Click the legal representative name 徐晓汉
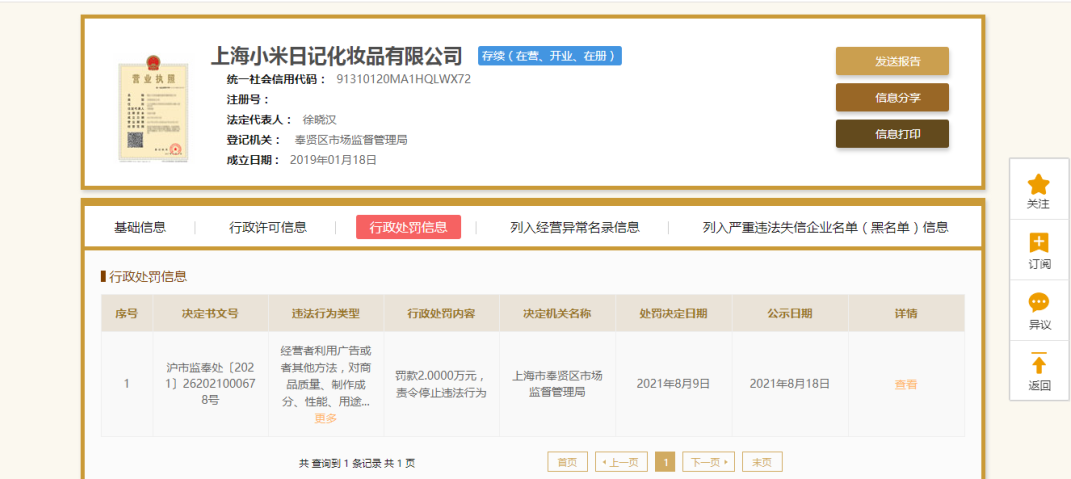Image resolution: width=1071 pixels, height=479 pixels. pos(320,120)
